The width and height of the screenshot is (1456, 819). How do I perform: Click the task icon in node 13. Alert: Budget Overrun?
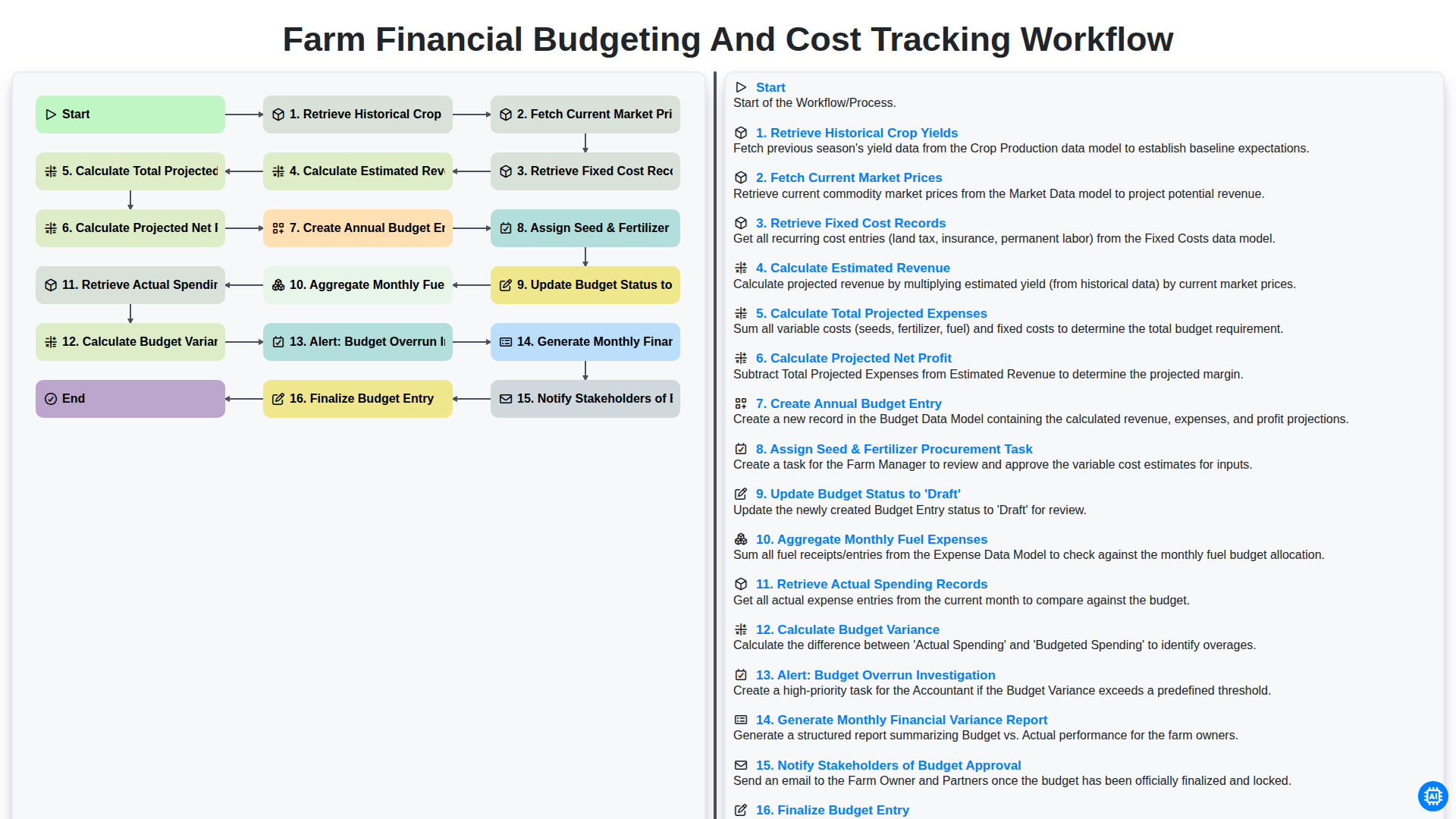278,342
